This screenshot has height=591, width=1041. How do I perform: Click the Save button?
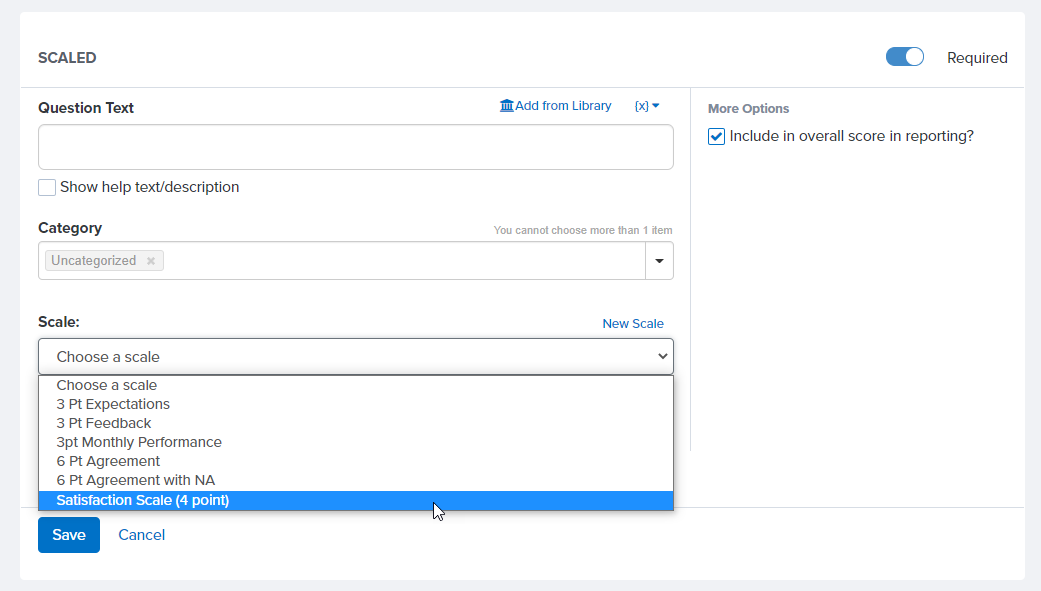click(69, 535)
